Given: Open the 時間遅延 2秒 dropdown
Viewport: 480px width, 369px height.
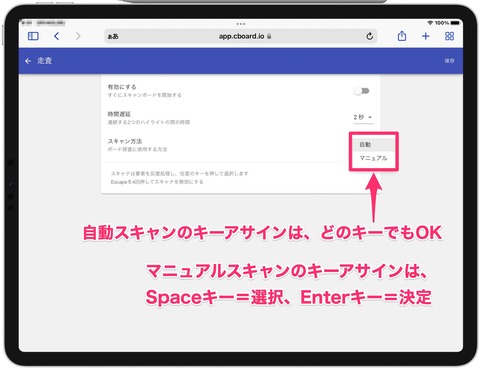Looking at the screenshot, I should (x=363, y=117).
